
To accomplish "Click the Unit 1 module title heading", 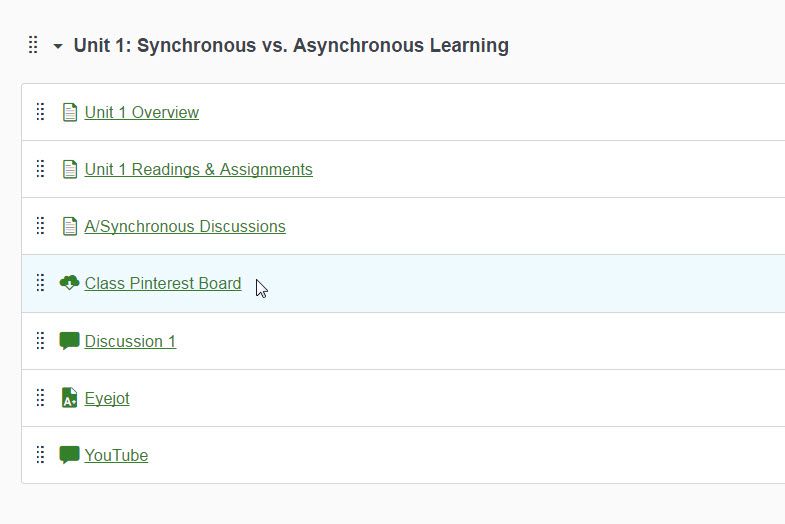I will click(x=291, y=45).
